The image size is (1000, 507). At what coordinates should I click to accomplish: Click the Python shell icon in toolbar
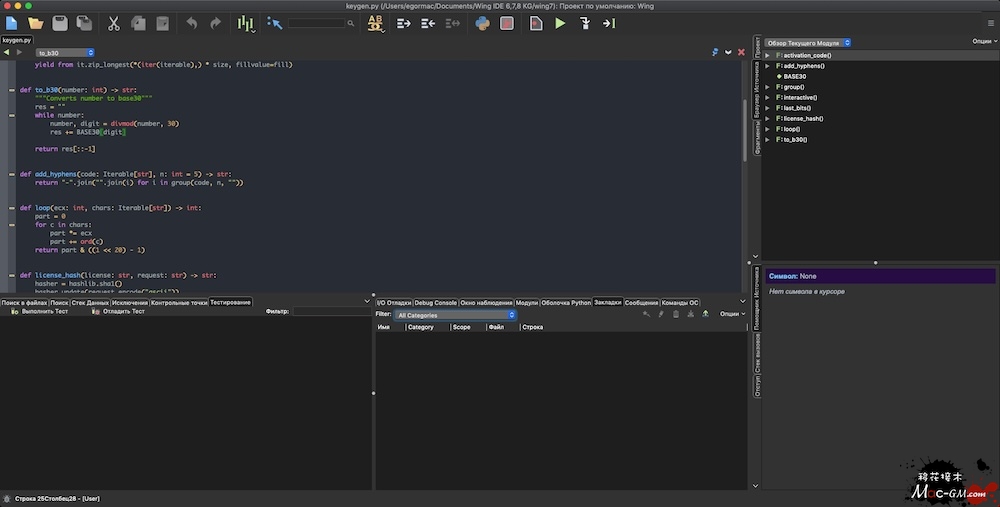(x=482, y=23)
